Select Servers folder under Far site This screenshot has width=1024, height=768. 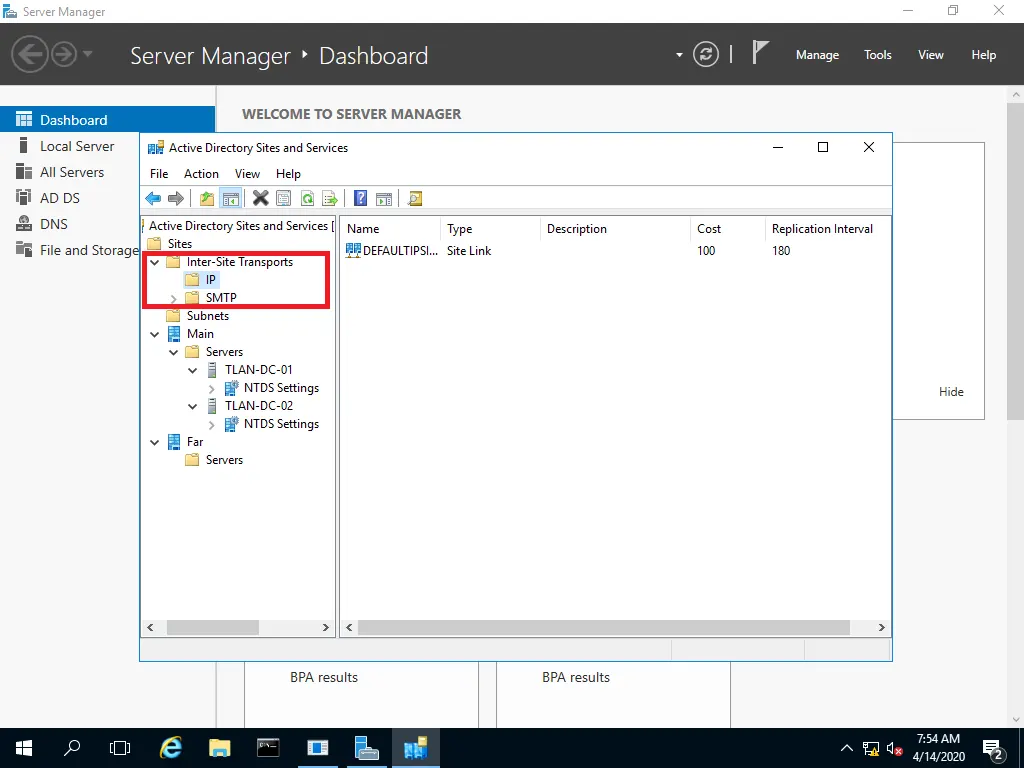tap(224, 460)
